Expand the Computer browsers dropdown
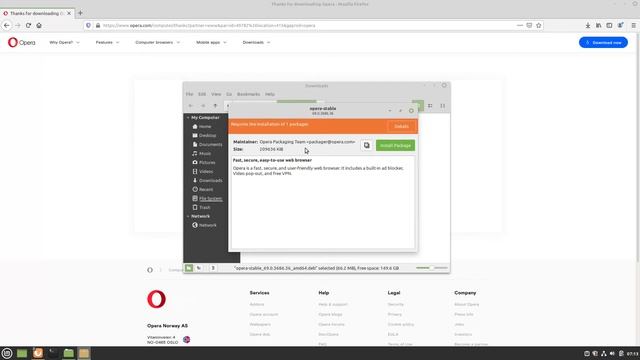 pyautogui.click(x=158, y=42)
